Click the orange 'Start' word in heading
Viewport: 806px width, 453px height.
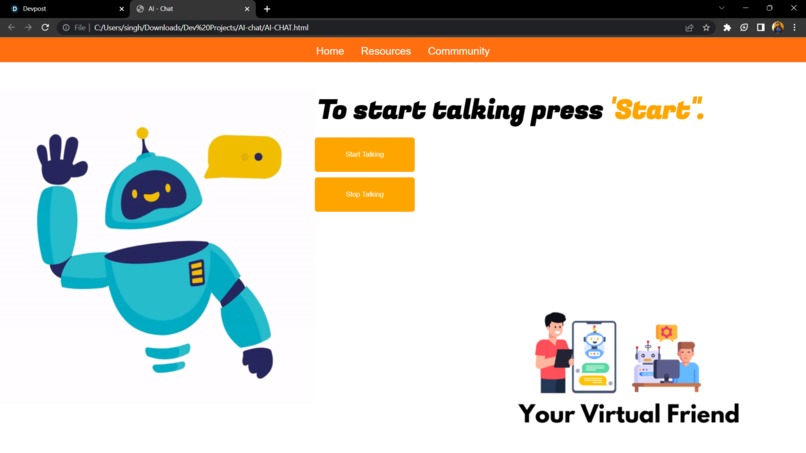point(657,109)
